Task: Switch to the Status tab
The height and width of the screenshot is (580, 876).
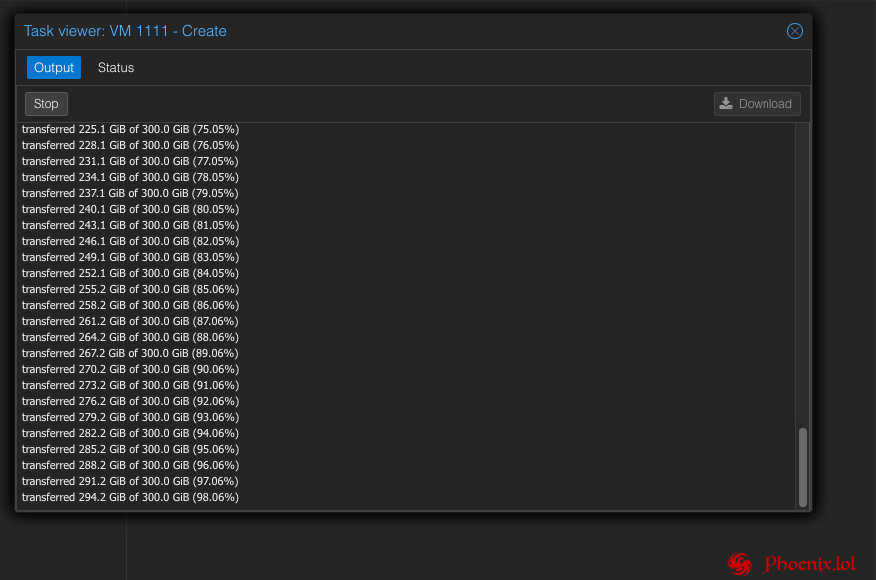Action: coord(115,67)
